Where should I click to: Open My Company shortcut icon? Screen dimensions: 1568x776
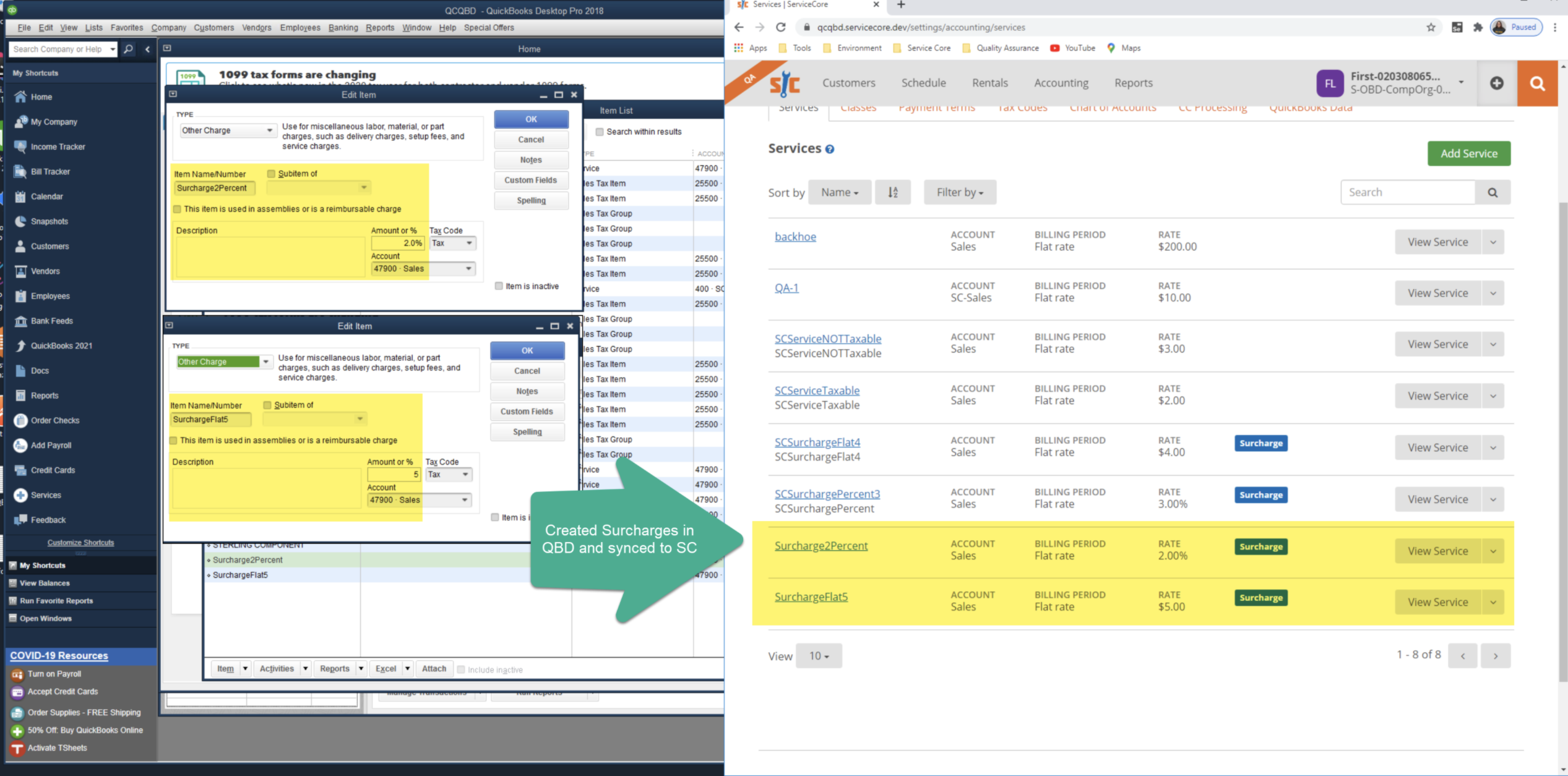(20, 121)
